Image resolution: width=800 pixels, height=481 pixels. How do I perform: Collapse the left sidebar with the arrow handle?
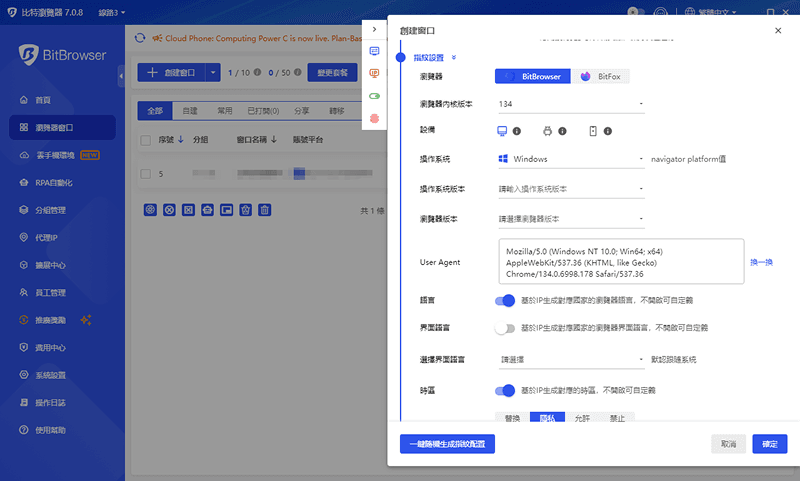(121, 75)
